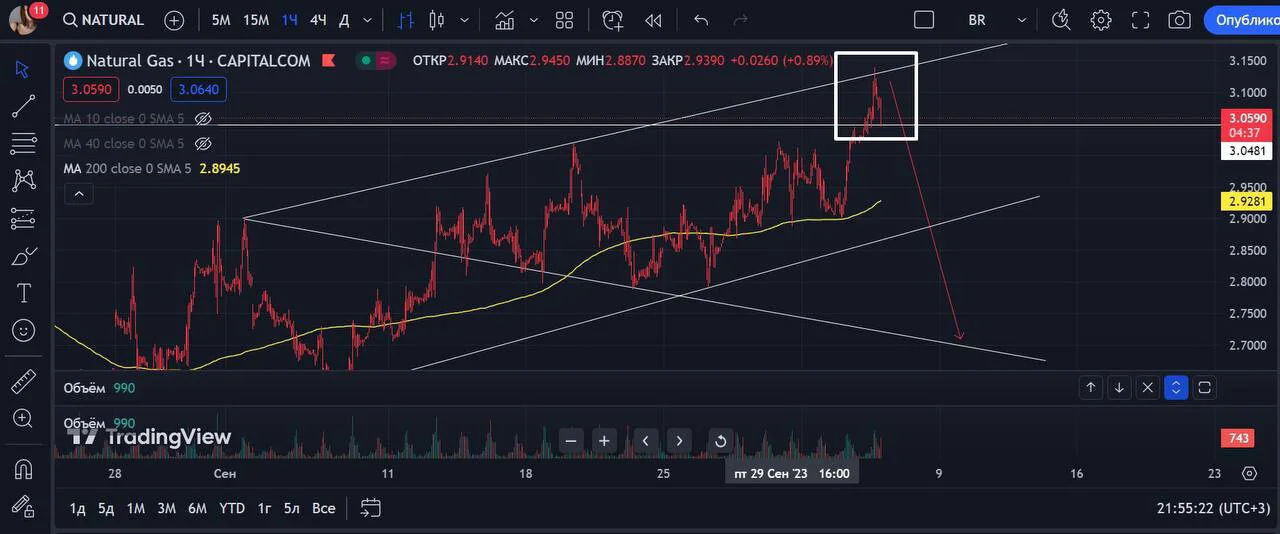Toggle visibility of MA 10 indicator
This screenshot has width=1280, height=534.
(x=203, y=118)
